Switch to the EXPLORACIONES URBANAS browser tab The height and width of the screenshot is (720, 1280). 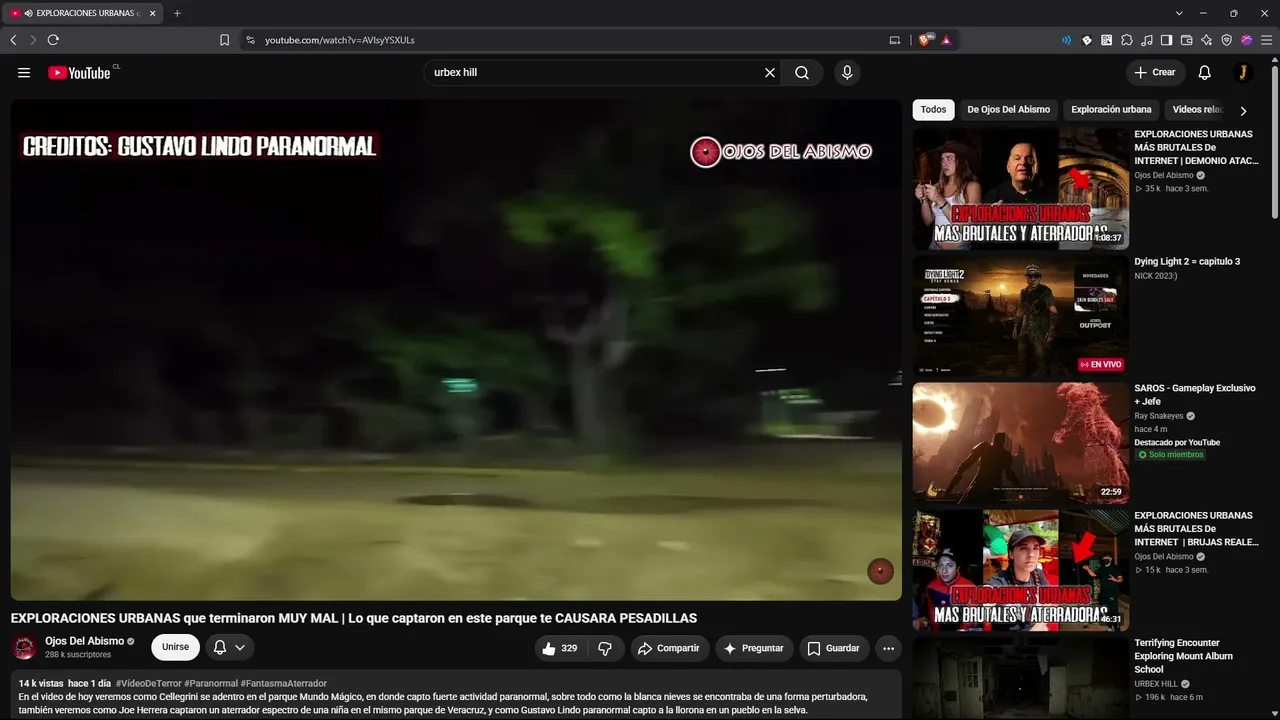[82, 13]
